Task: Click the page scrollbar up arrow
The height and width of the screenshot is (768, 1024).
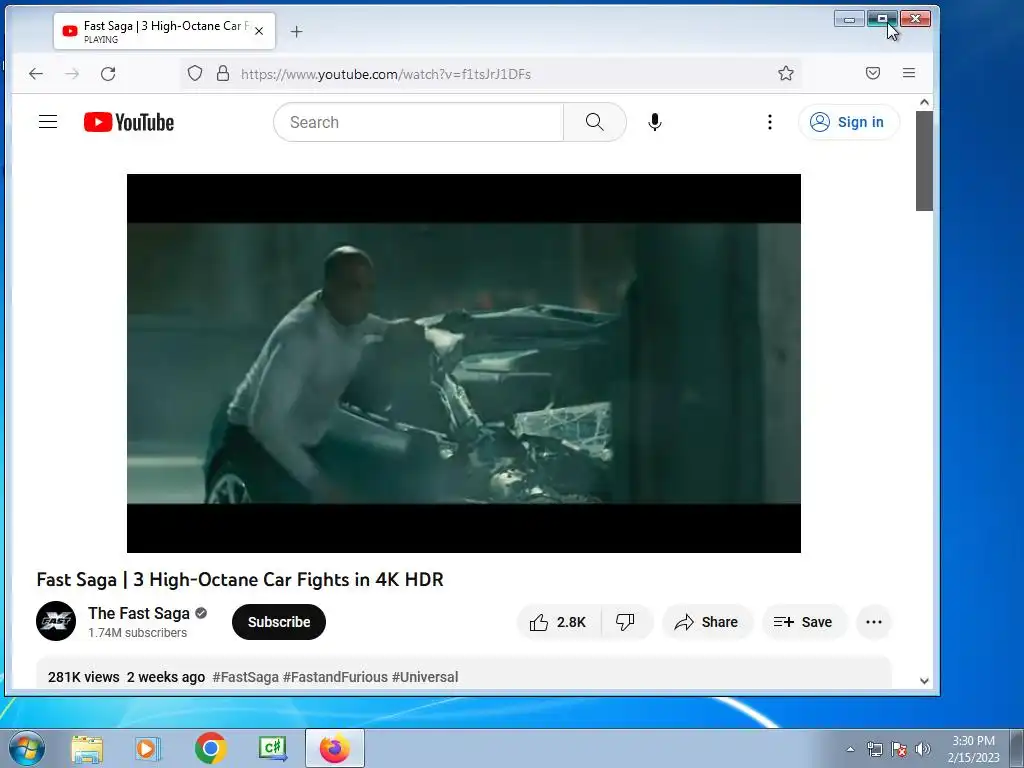Action: pyautogui.click(x=924, y=102)
